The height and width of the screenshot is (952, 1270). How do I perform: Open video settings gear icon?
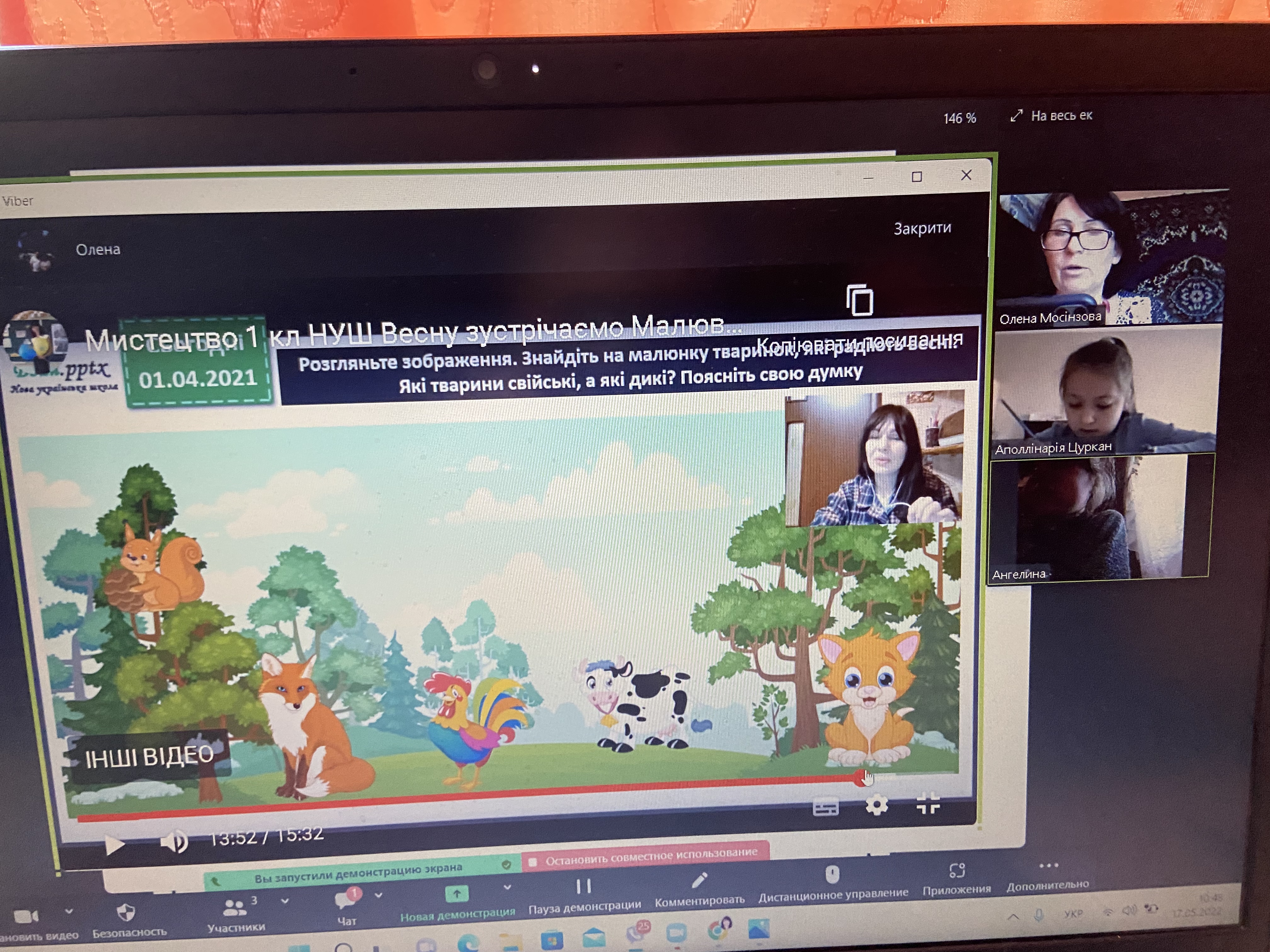pyautogui.click(x=877, y=805)
